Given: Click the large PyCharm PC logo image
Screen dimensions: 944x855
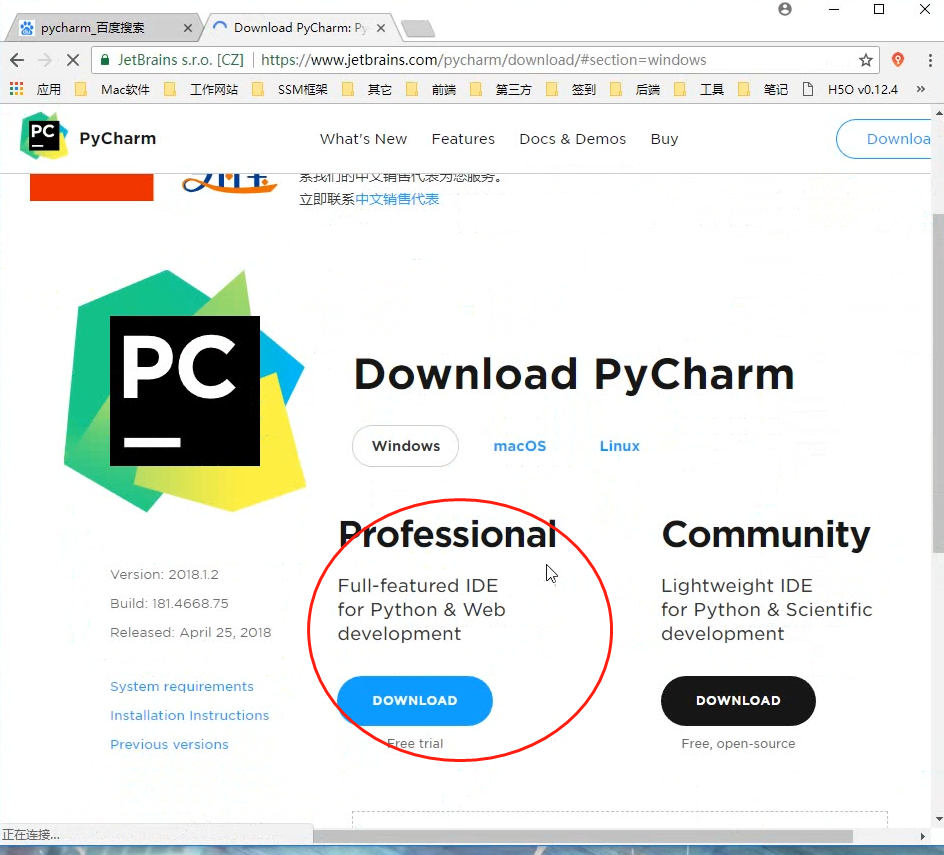Looking at the screenshot, I should [185, 391].
